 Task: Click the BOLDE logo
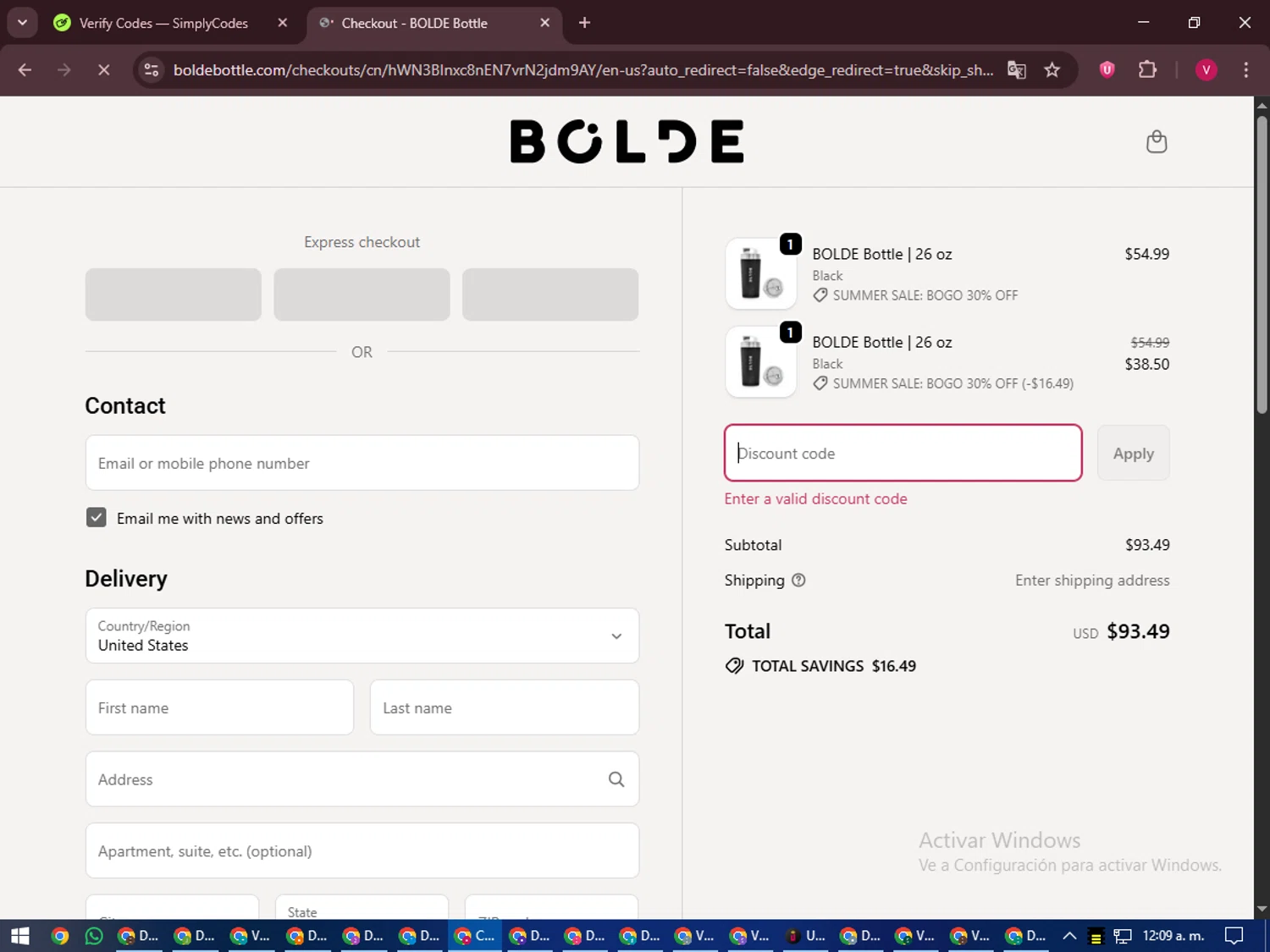627,141
